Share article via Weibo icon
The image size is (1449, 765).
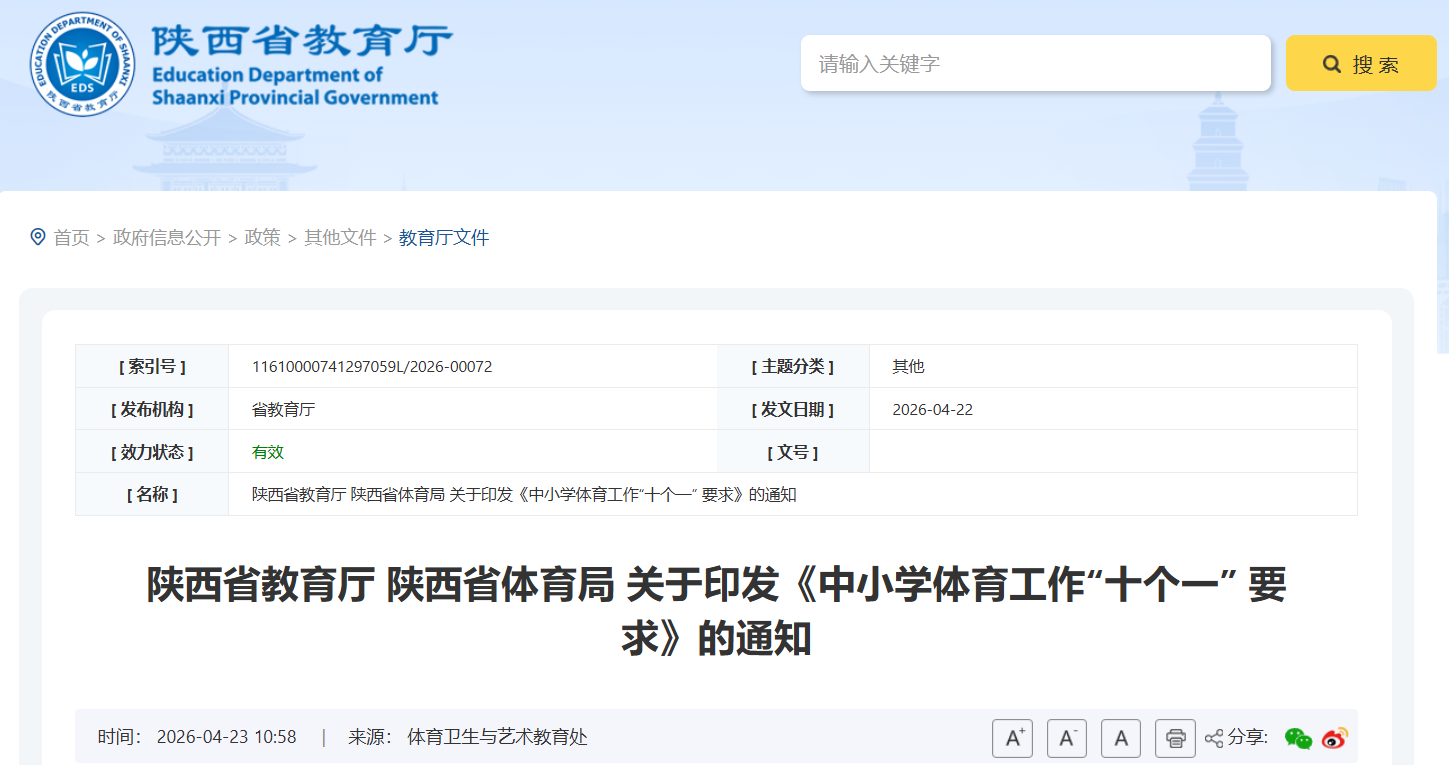1335,738
